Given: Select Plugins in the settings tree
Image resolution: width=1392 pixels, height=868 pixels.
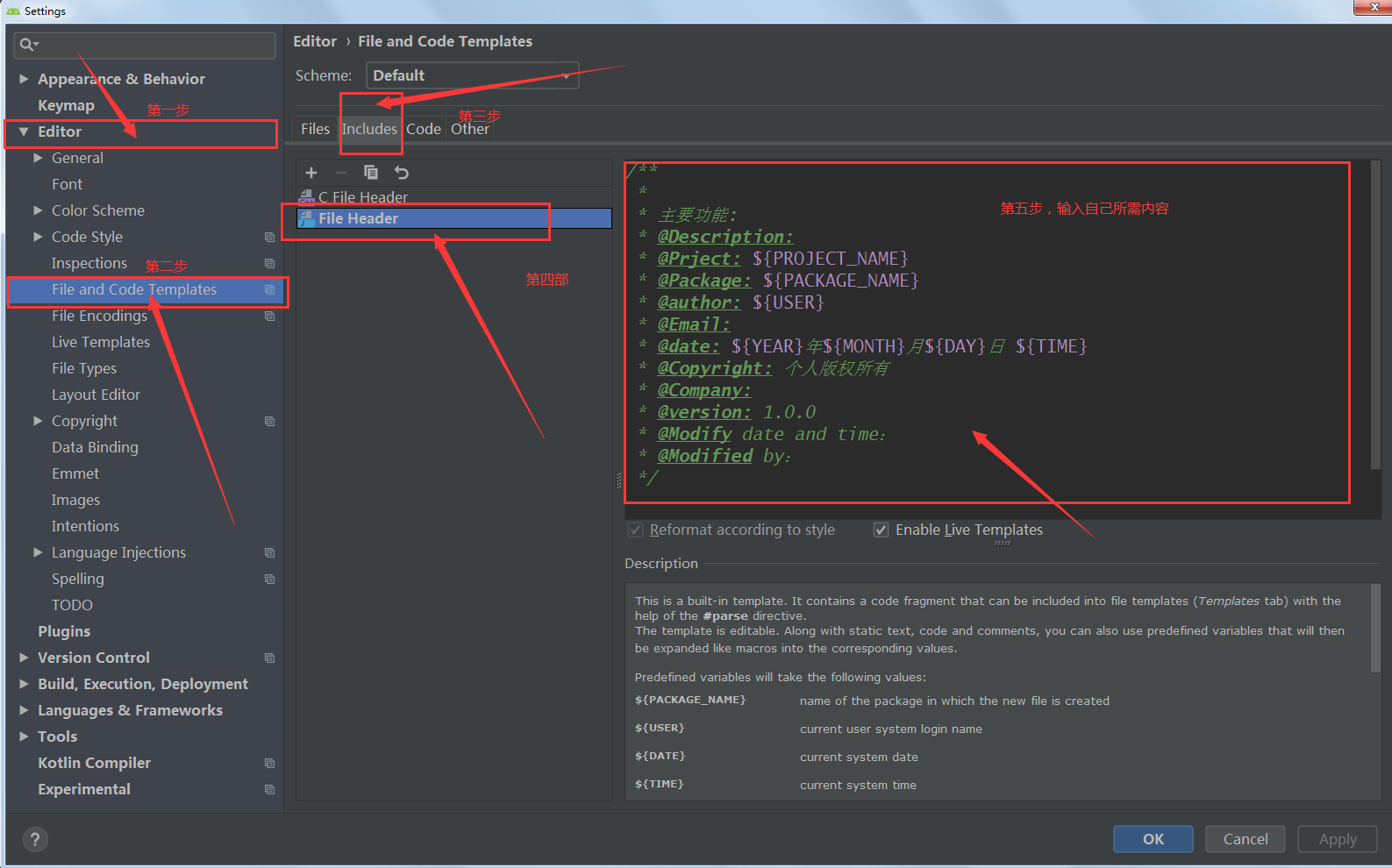Looking at the screenshot, I should 64,631.
